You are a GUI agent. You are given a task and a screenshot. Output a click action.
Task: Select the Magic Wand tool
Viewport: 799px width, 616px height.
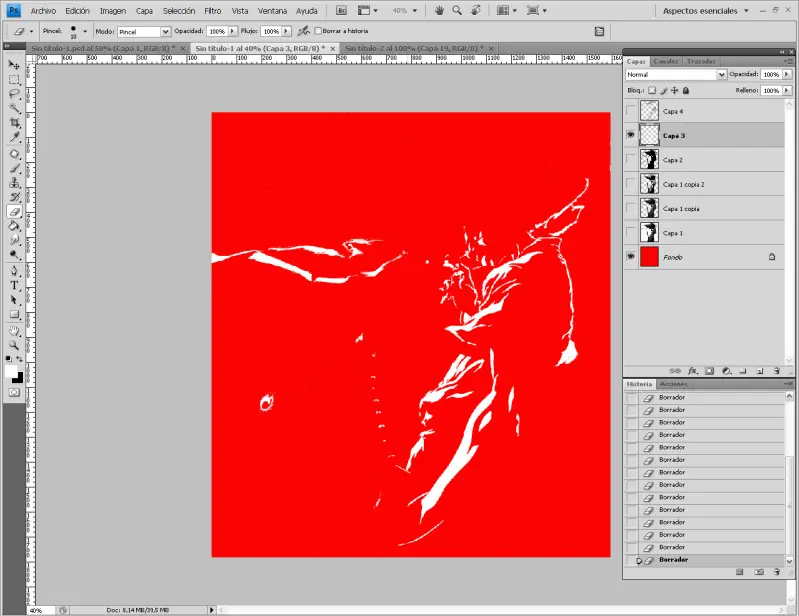pyautogui.click(x=14, y=108)
